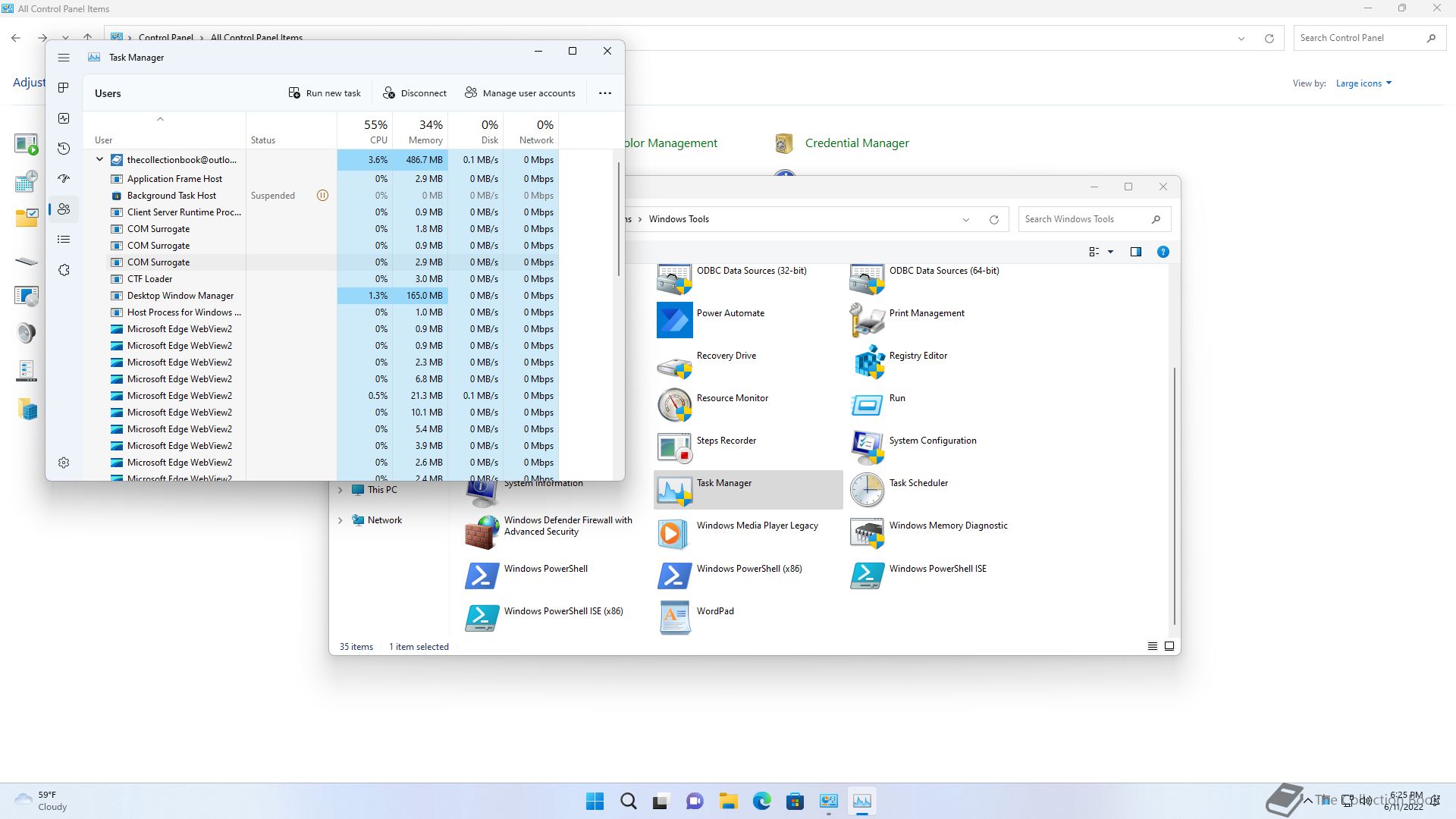Click Manage user accounts button
Image resolution: width=1456 pixels, height=819 pixels.
(x=520, y=93)
